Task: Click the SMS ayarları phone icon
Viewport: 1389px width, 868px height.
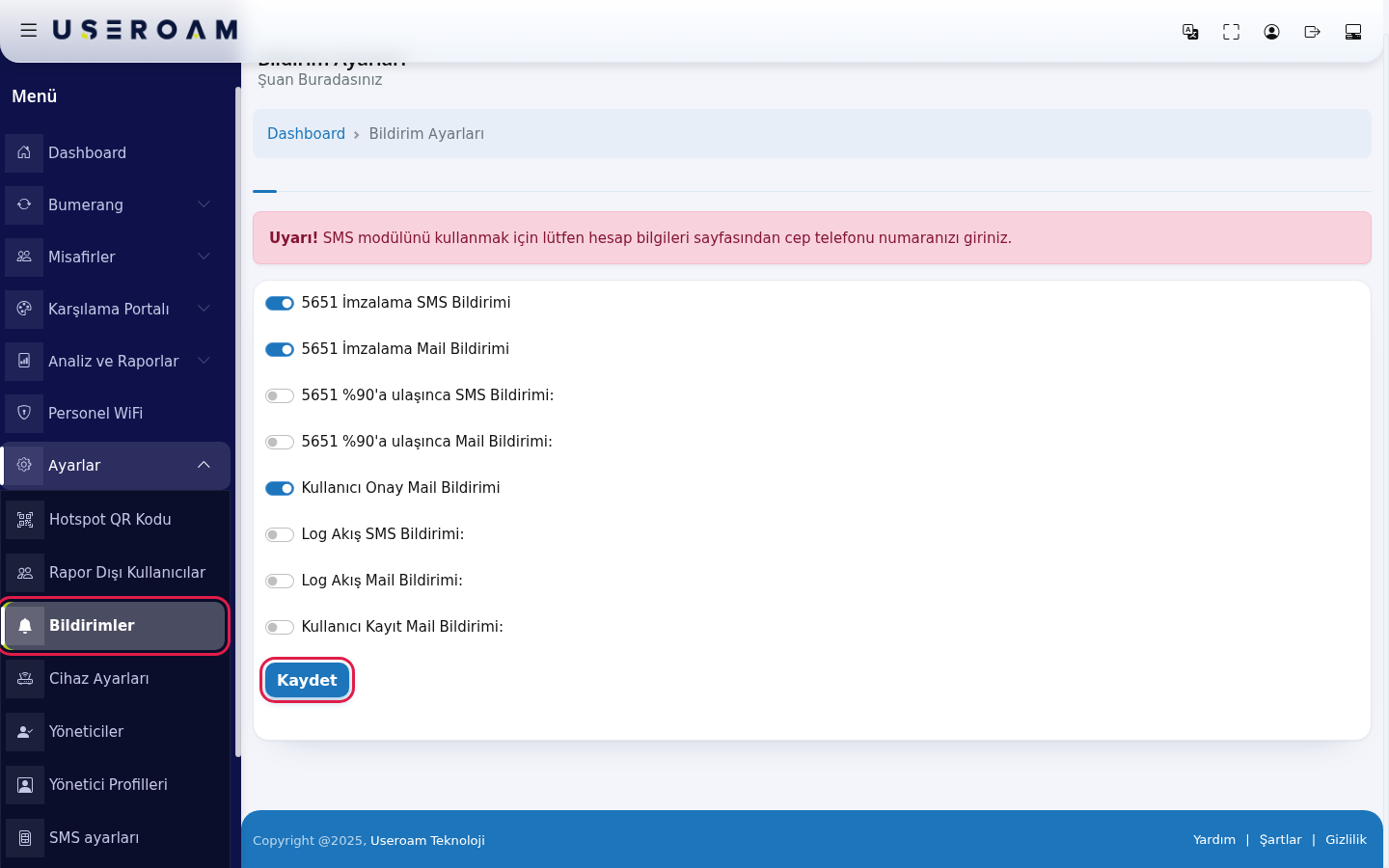Action: [25, 838]
